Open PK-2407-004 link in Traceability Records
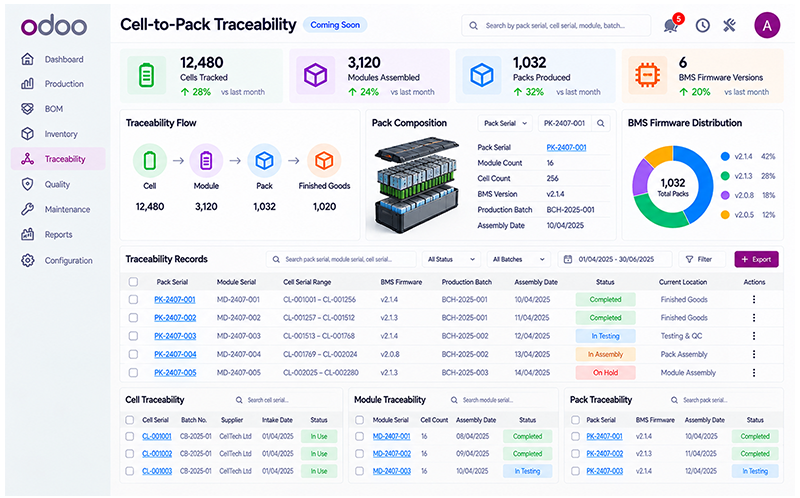Screen dimensions: 800x498 (175, 354)
